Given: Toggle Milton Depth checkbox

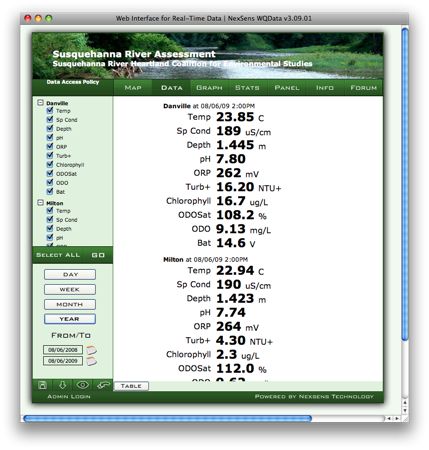Looking at the screenshot, I should click(x=50, y=228).
